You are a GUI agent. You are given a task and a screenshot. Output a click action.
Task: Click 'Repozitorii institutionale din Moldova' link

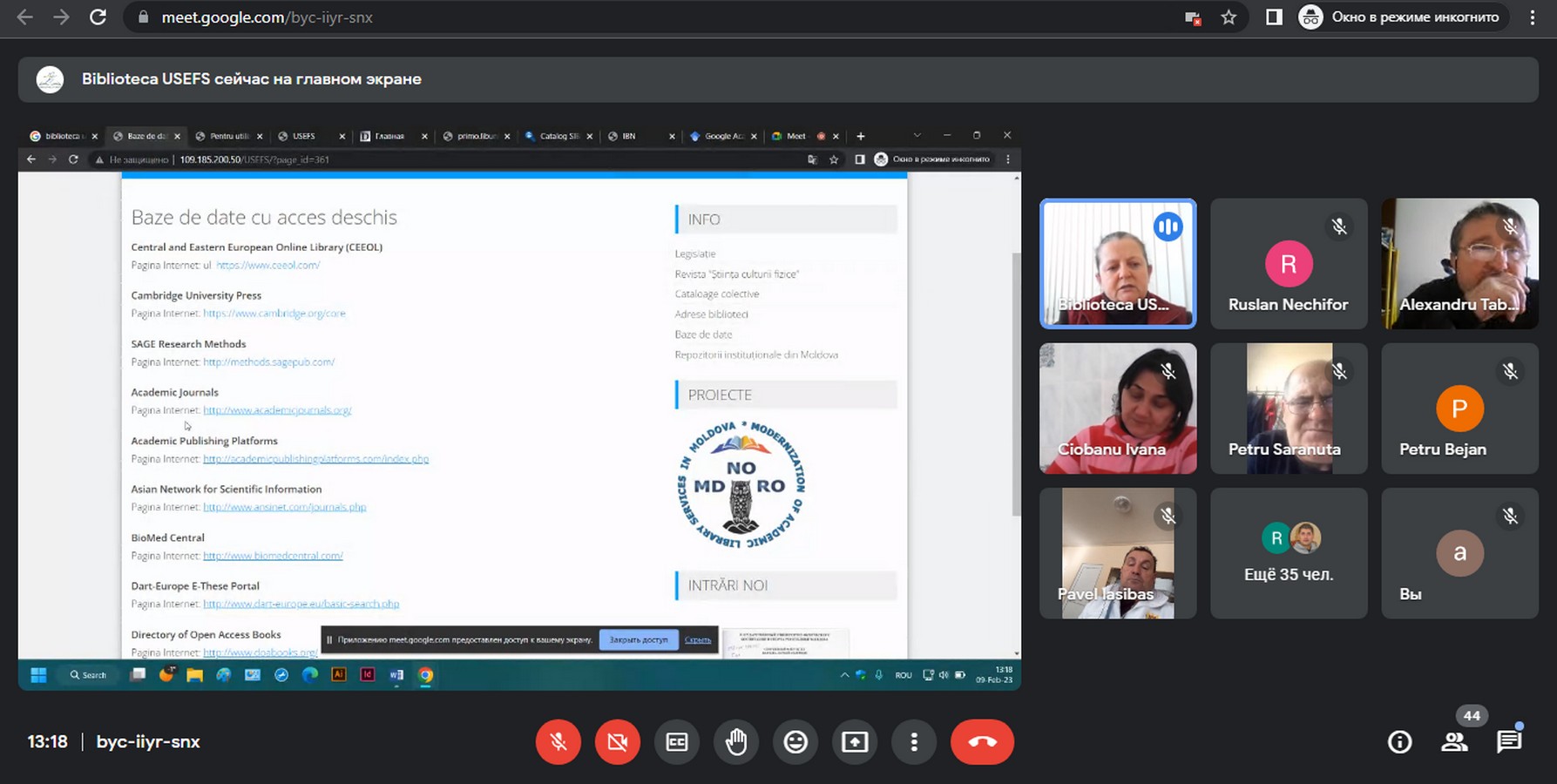pos(755,355)
